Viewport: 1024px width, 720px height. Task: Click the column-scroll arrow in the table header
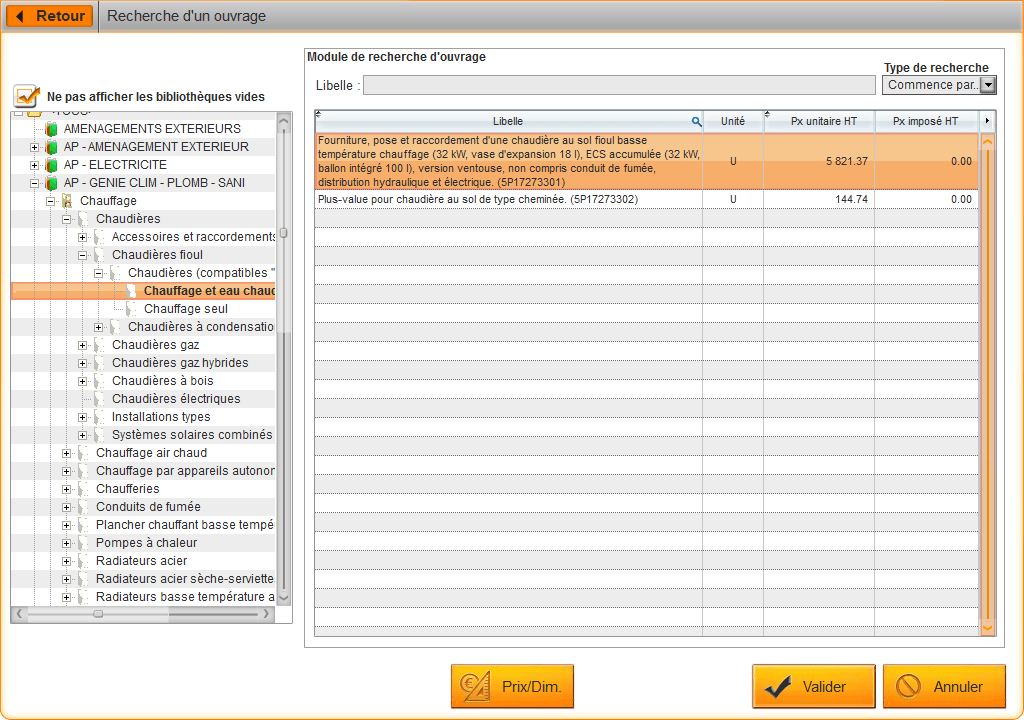click(x=987, y=121)
